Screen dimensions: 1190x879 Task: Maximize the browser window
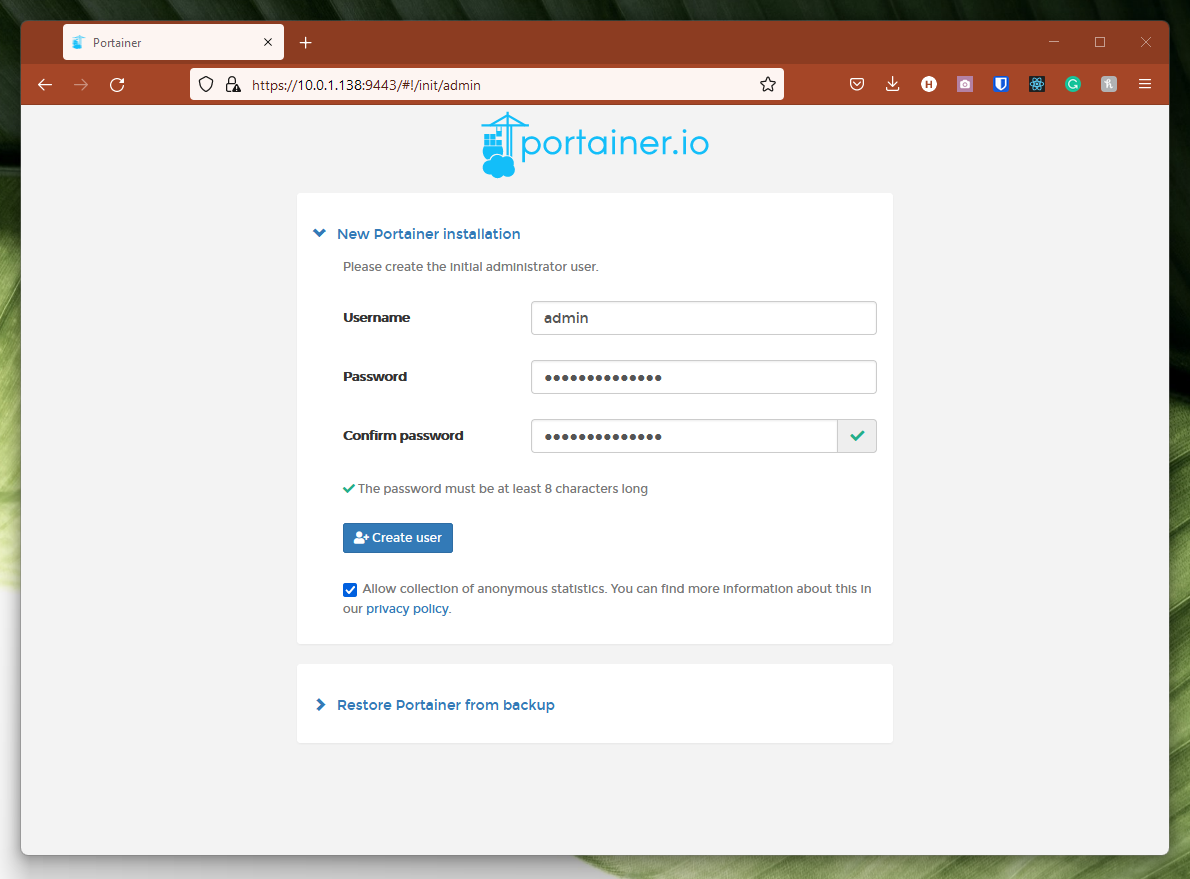pyautogui.click(x=1100, y=43)
